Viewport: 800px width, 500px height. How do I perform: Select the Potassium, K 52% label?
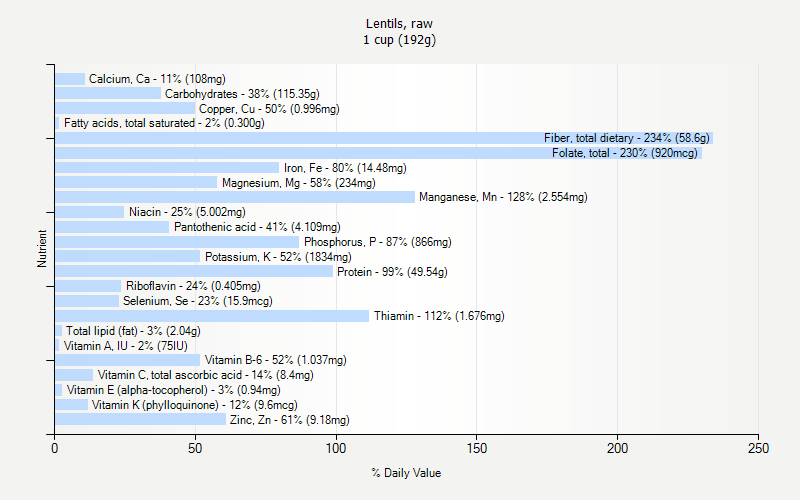[x=278, y=257]
